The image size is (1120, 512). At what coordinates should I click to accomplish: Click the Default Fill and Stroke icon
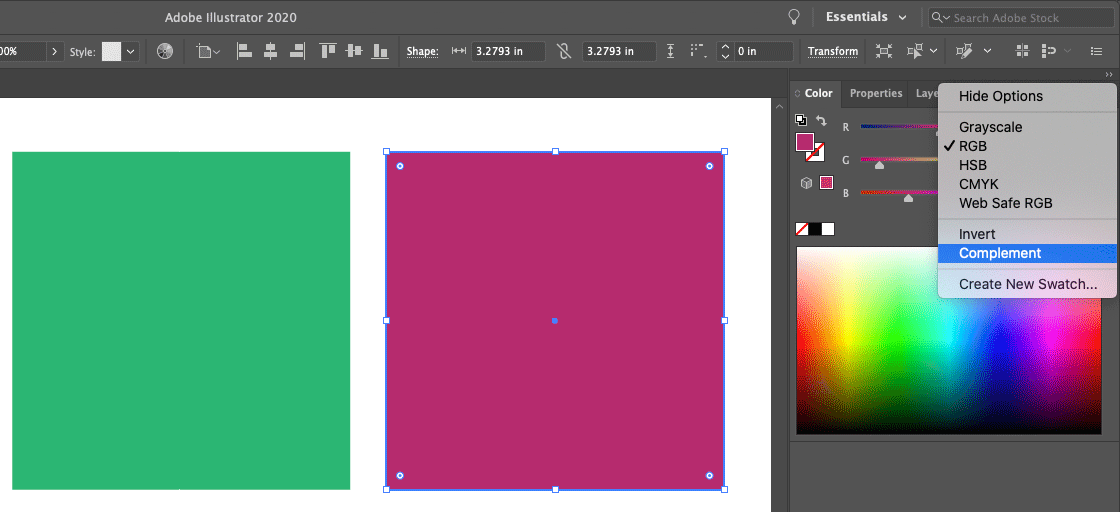801,120
